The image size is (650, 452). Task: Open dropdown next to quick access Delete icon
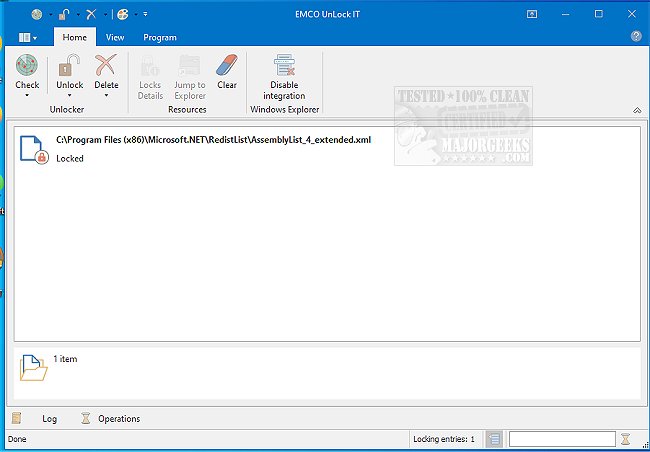point(105,15)
